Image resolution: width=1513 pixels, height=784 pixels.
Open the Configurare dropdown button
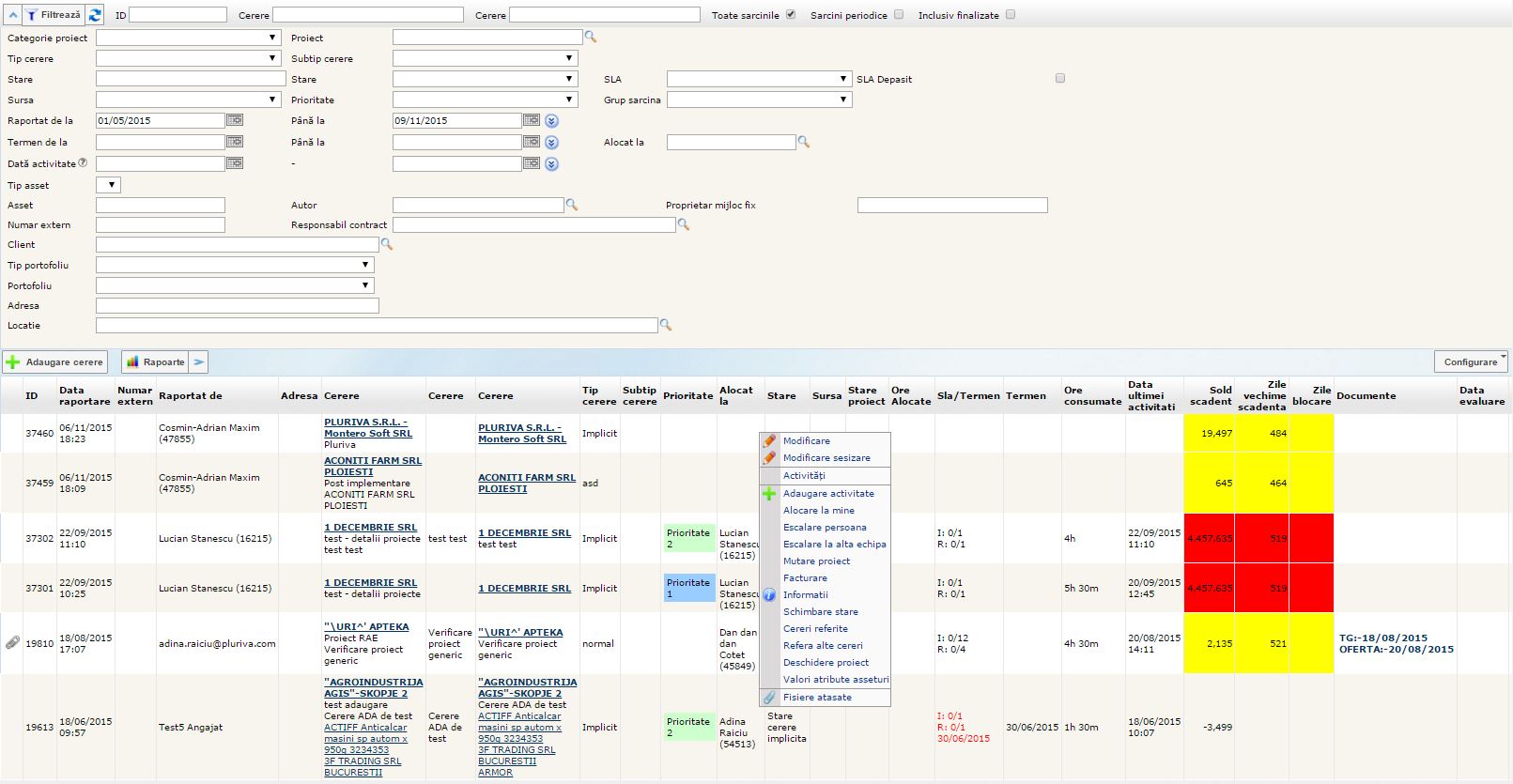point(1471,361)
